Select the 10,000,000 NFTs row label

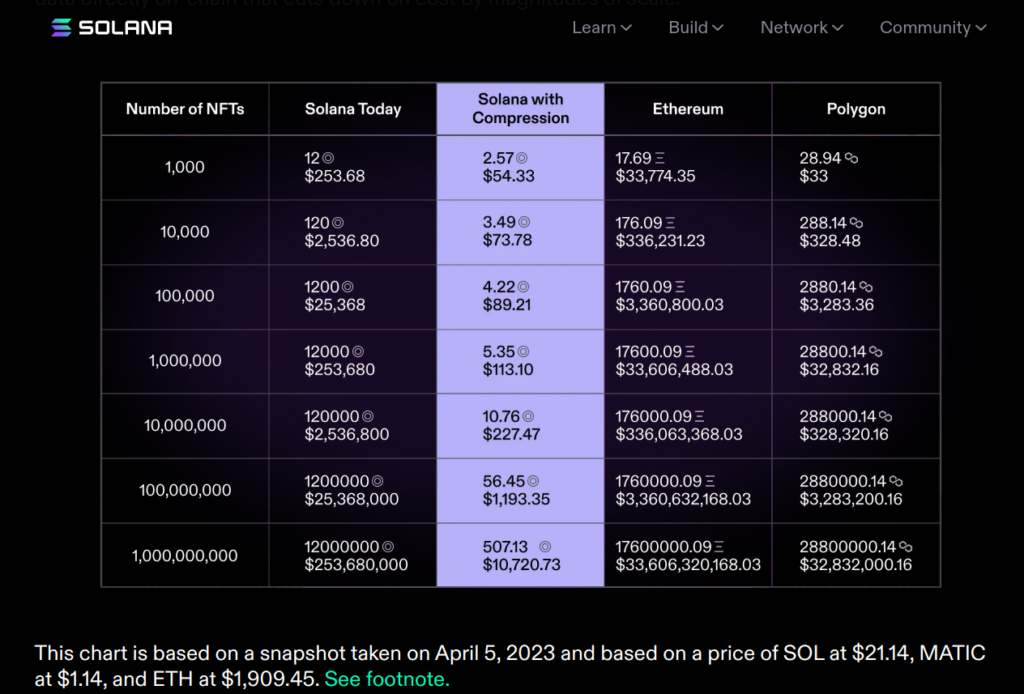[185, 426]
